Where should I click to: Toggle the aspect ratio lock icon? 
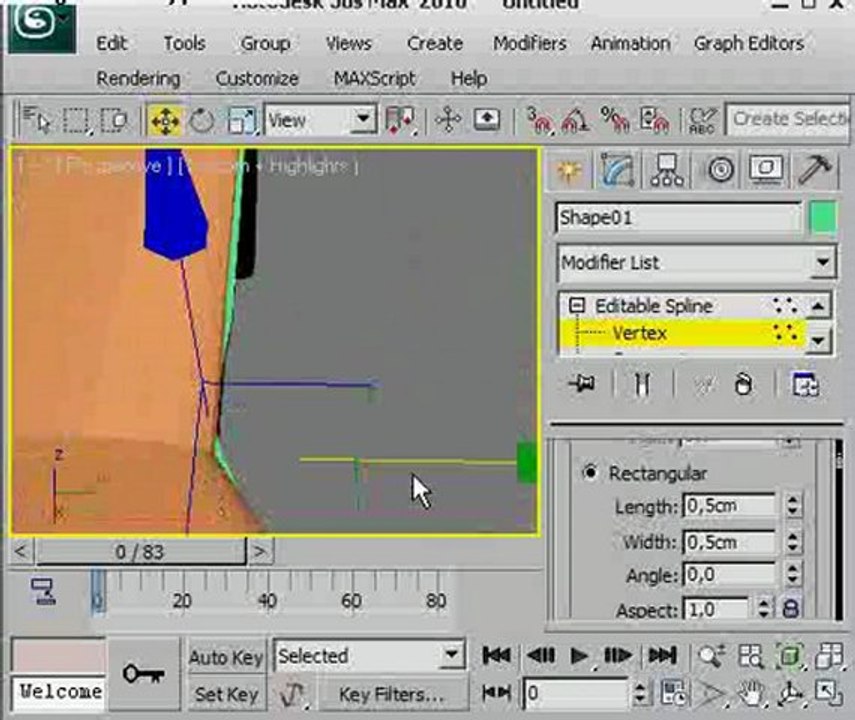tap(791, 608)
